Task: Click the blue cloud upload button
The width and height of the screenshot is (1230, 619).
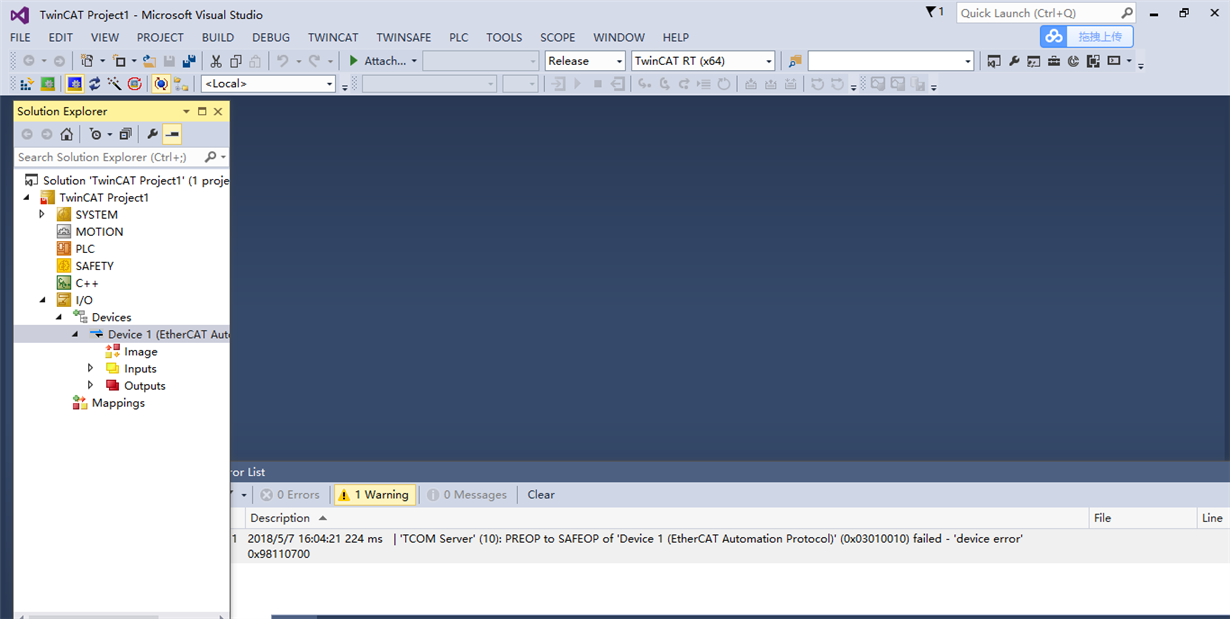Action: coord(1087,37)
